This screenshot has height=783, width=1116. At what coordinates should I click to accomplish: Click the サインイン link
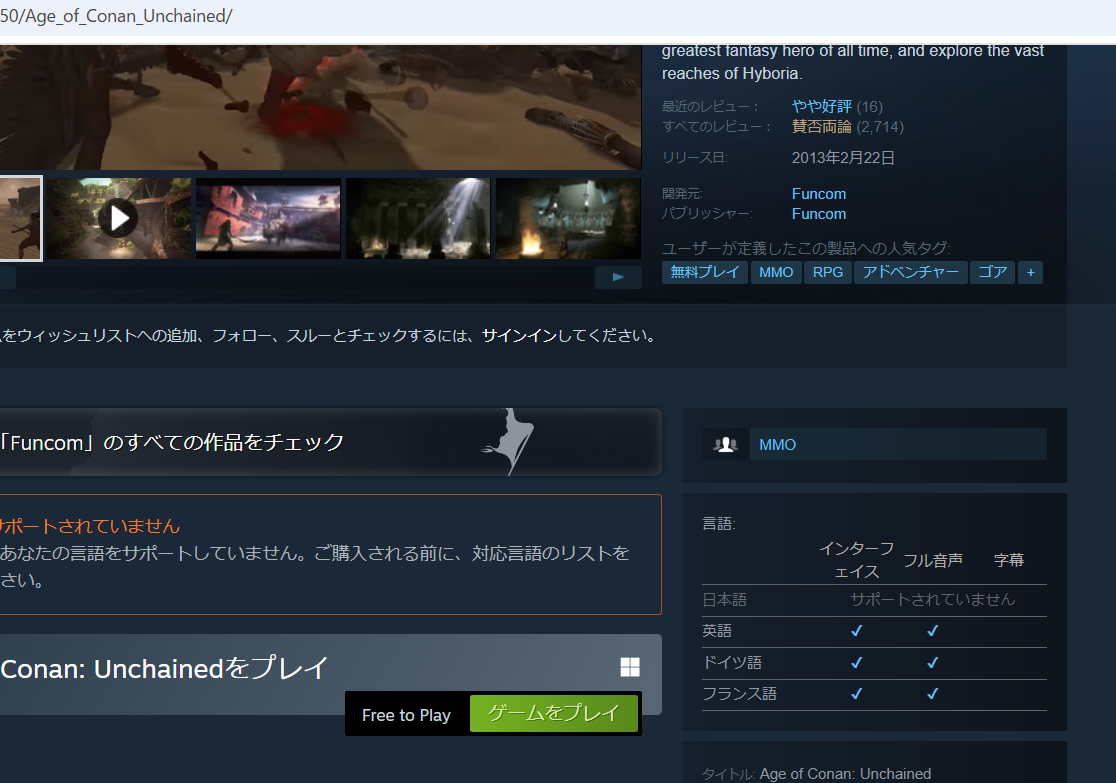coord(519,335)
